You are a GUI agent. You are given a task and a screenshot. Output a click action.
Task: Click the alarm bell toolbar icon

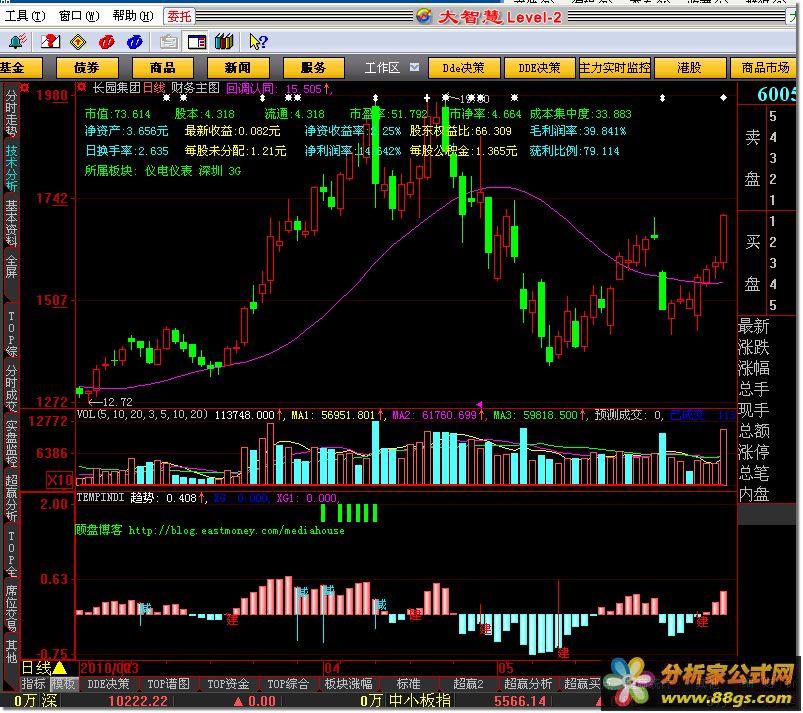(17, 41)
